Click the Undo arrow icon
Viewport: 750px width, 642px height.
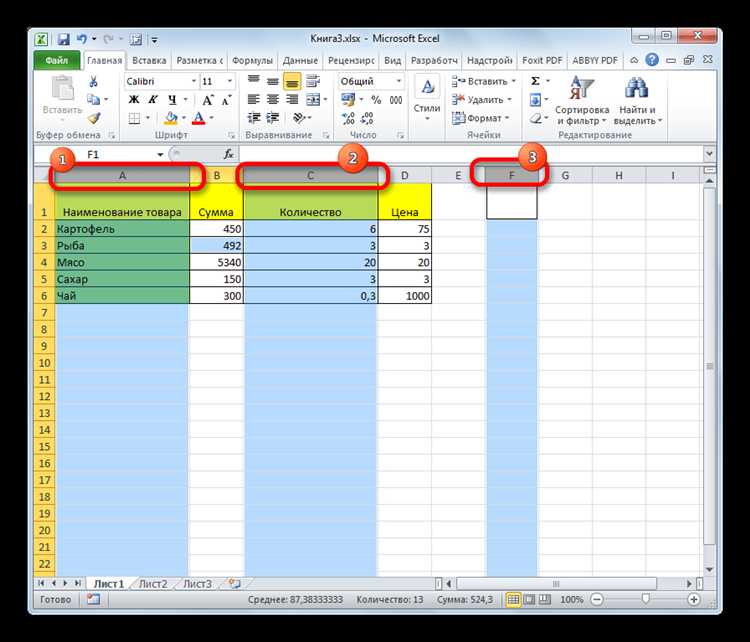(82, 39)
